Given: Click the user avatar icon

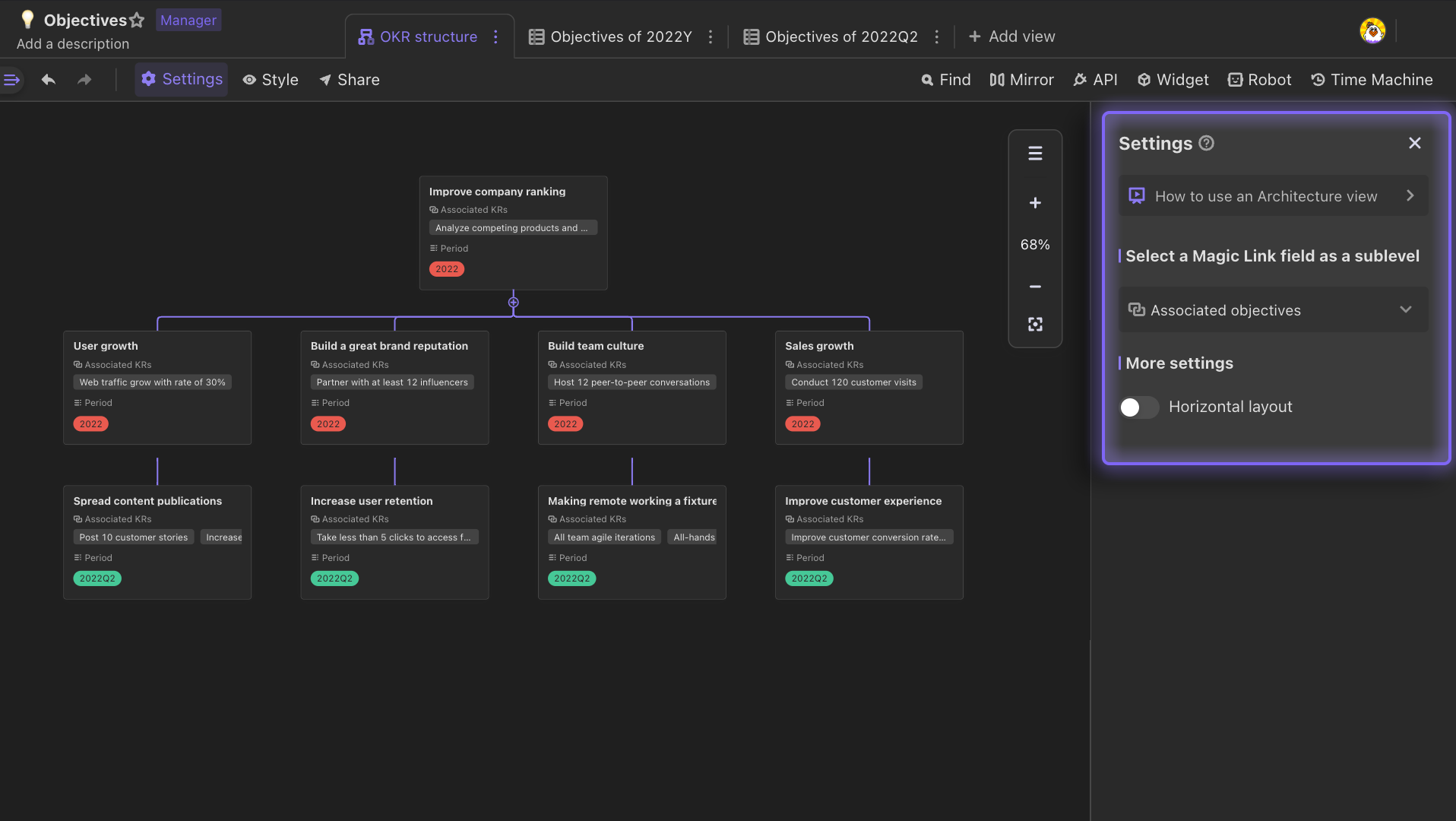Looking at the screenshot, I should pos(1372,31).
